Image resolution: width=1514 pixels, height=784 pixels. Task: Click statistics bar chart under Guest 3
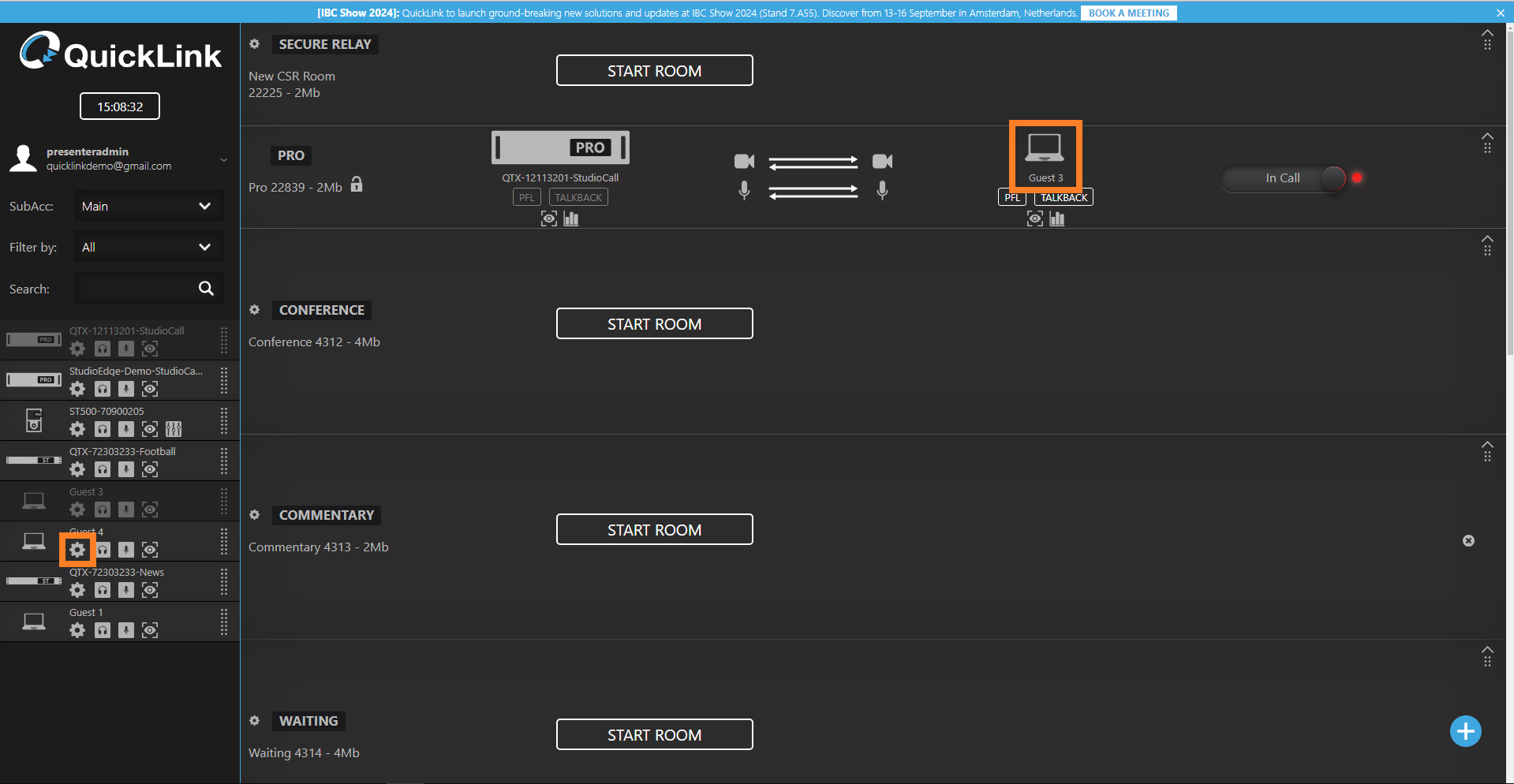point(1057,219)
